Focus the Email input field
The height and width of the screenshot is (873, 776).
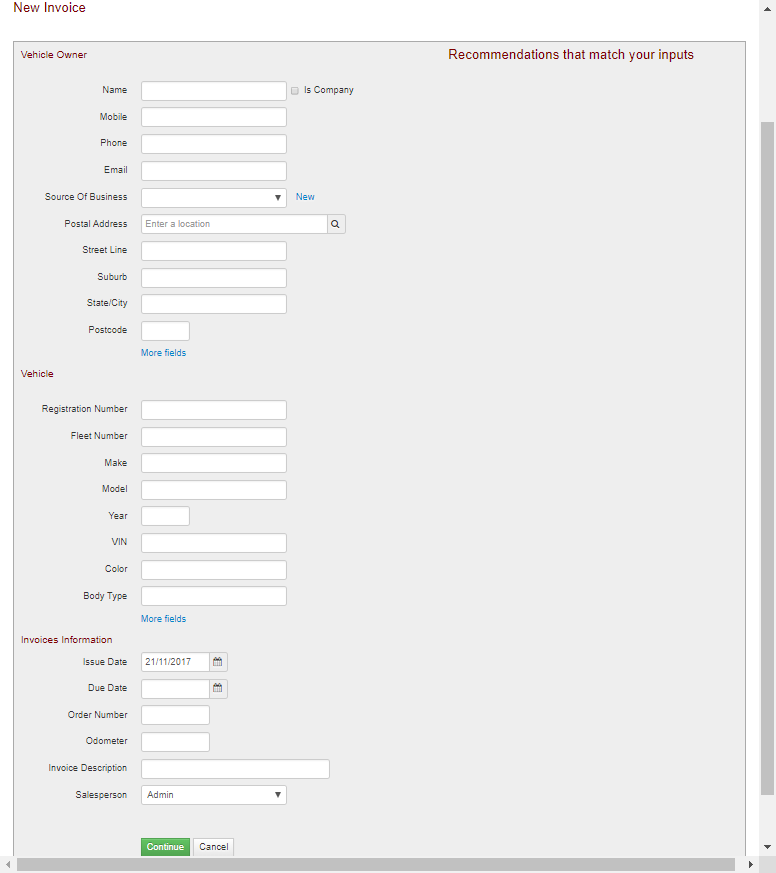coord(214,171)
